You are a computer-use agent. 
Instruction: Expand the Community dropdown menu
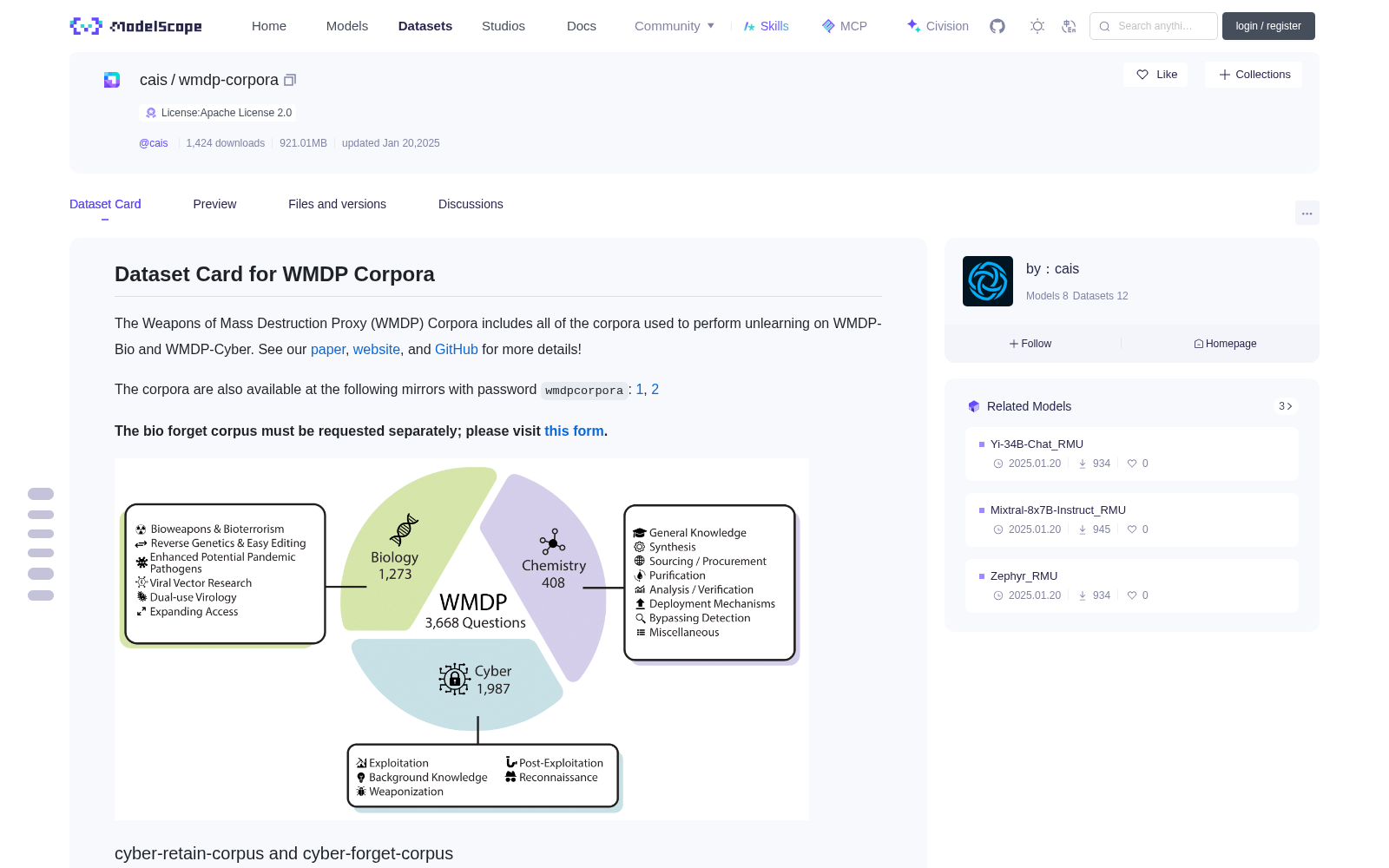675,26
